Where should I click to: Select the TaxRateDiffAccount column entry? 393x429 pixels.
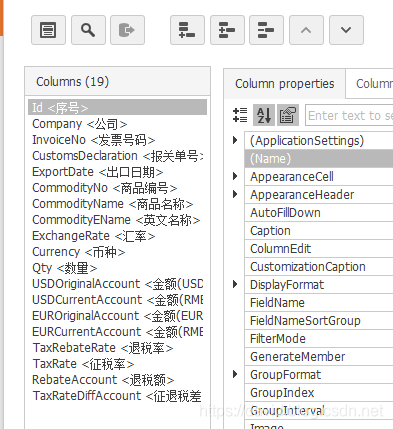(117, 396)
